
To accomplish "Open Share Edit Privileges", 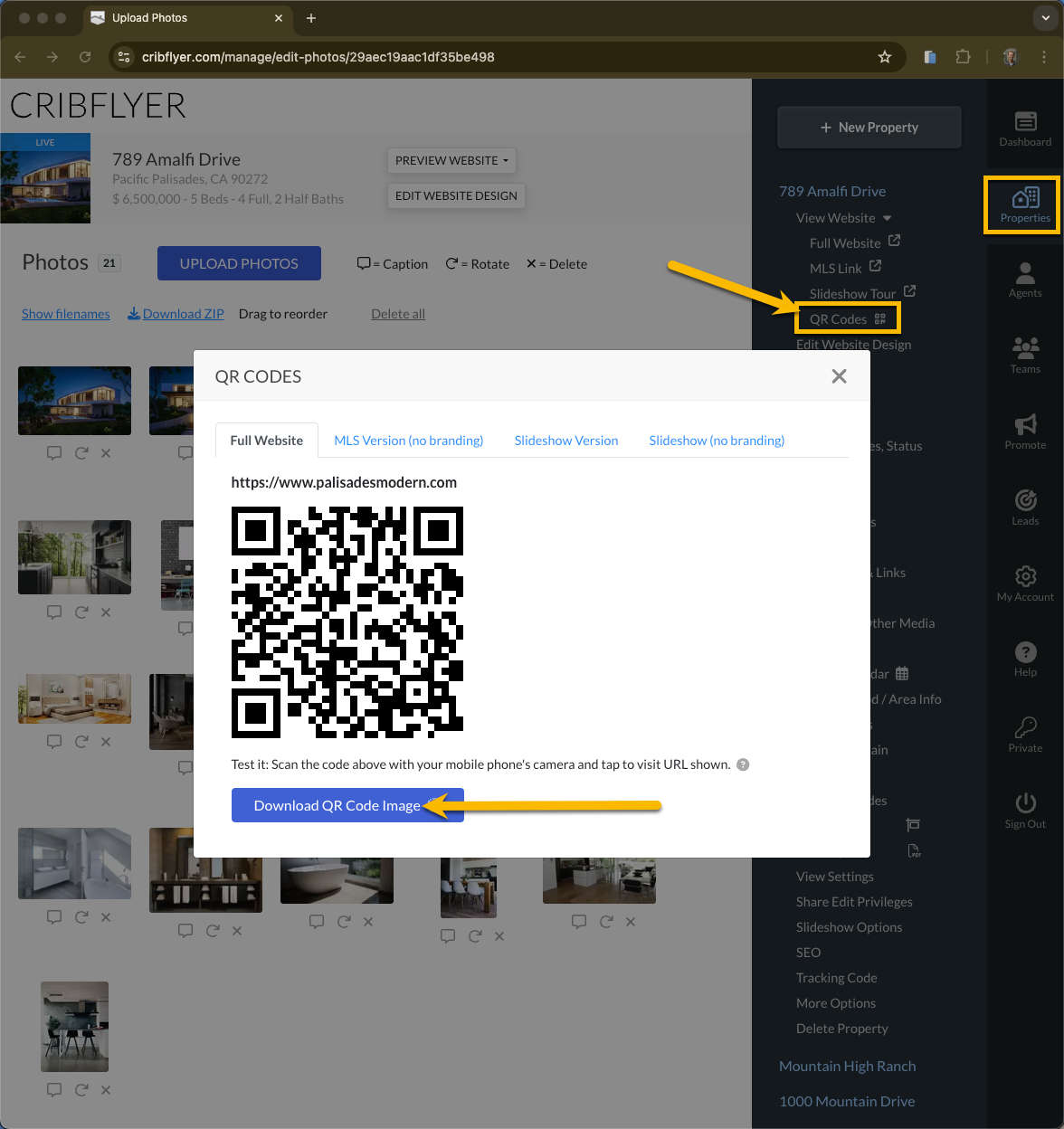I will click(854, 902).
